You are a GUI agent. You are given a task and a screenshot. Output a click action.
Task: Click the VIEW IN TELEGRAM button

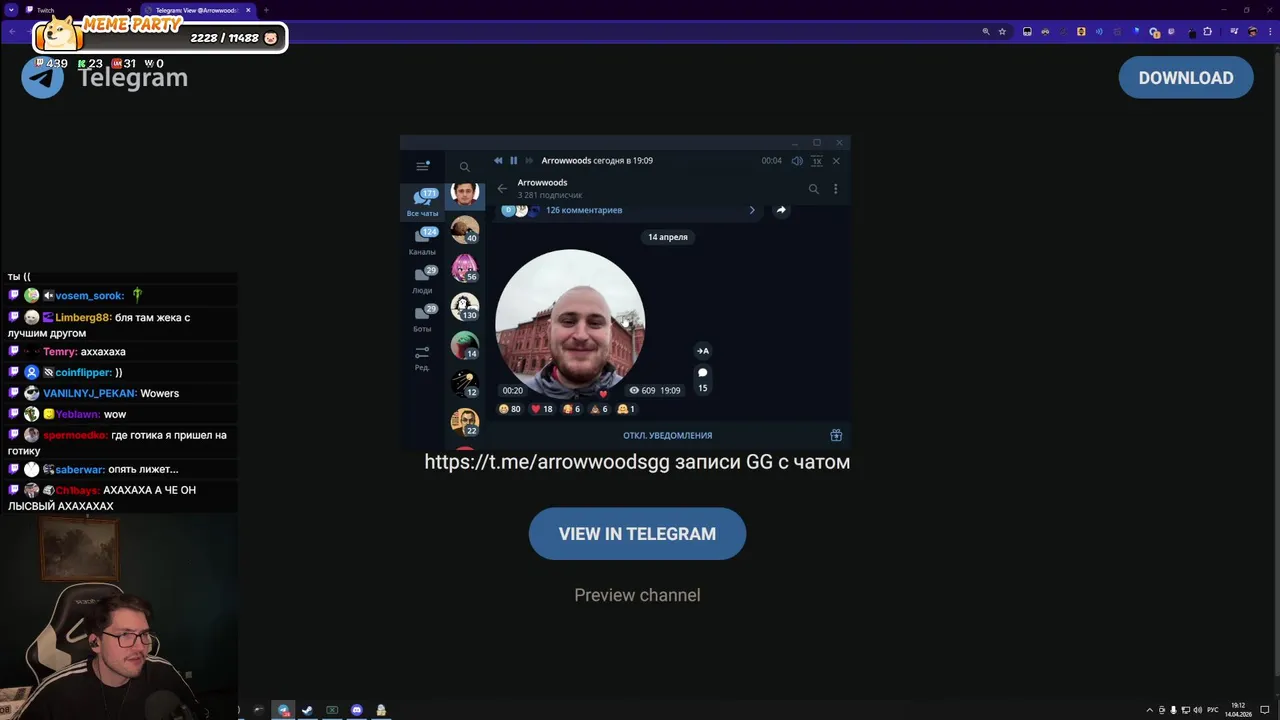637,534
